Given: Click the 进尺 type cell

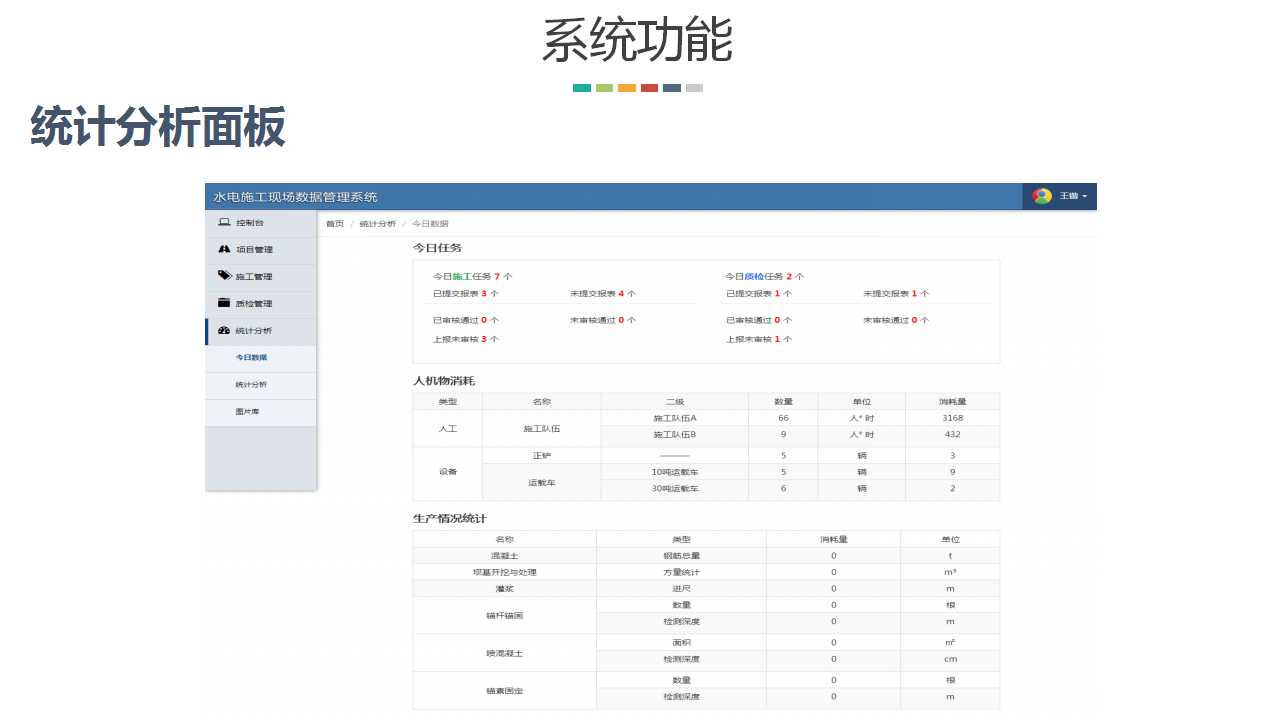Looking at the screenshot, I should pyautogui.click(x=681, y=589).
